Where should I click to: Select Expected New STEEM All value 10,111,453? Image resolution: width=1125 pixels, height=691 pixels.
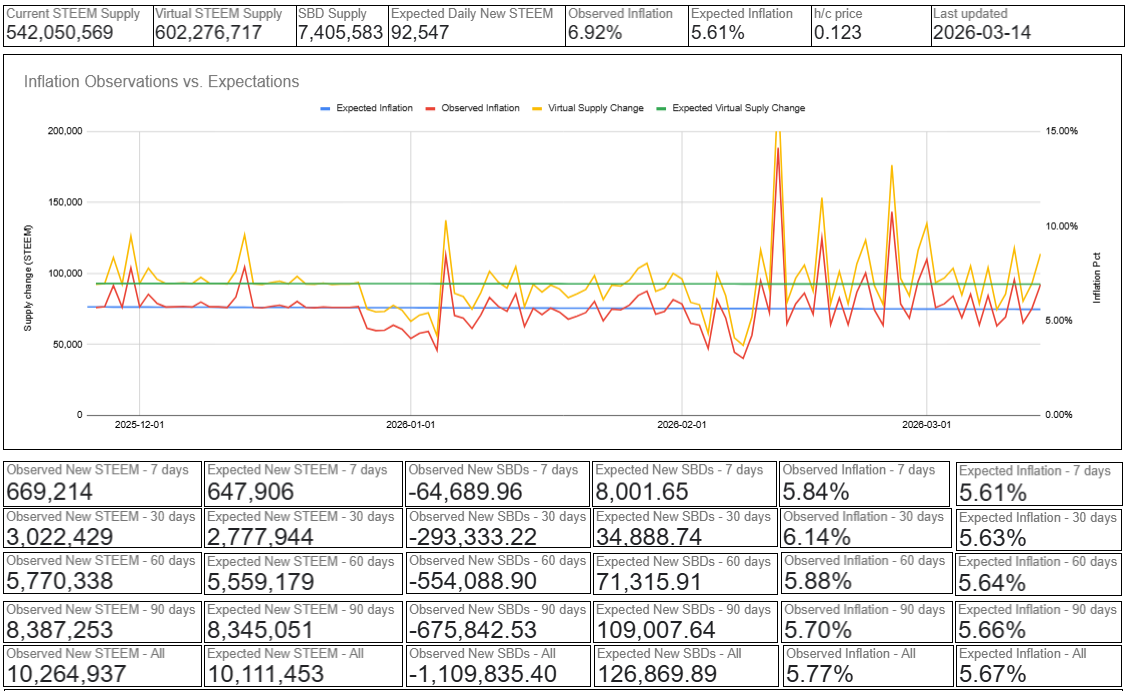coord(265,674)
